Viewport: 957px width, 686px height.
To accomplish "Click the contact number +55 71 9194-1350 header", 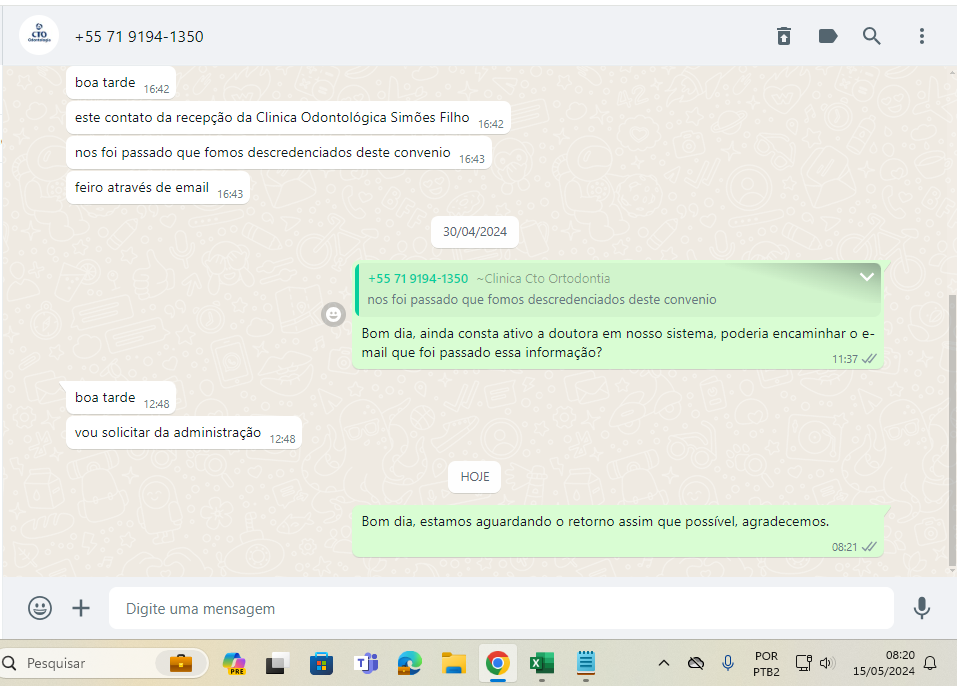I will pyautogui.click(x=139, y=37).
